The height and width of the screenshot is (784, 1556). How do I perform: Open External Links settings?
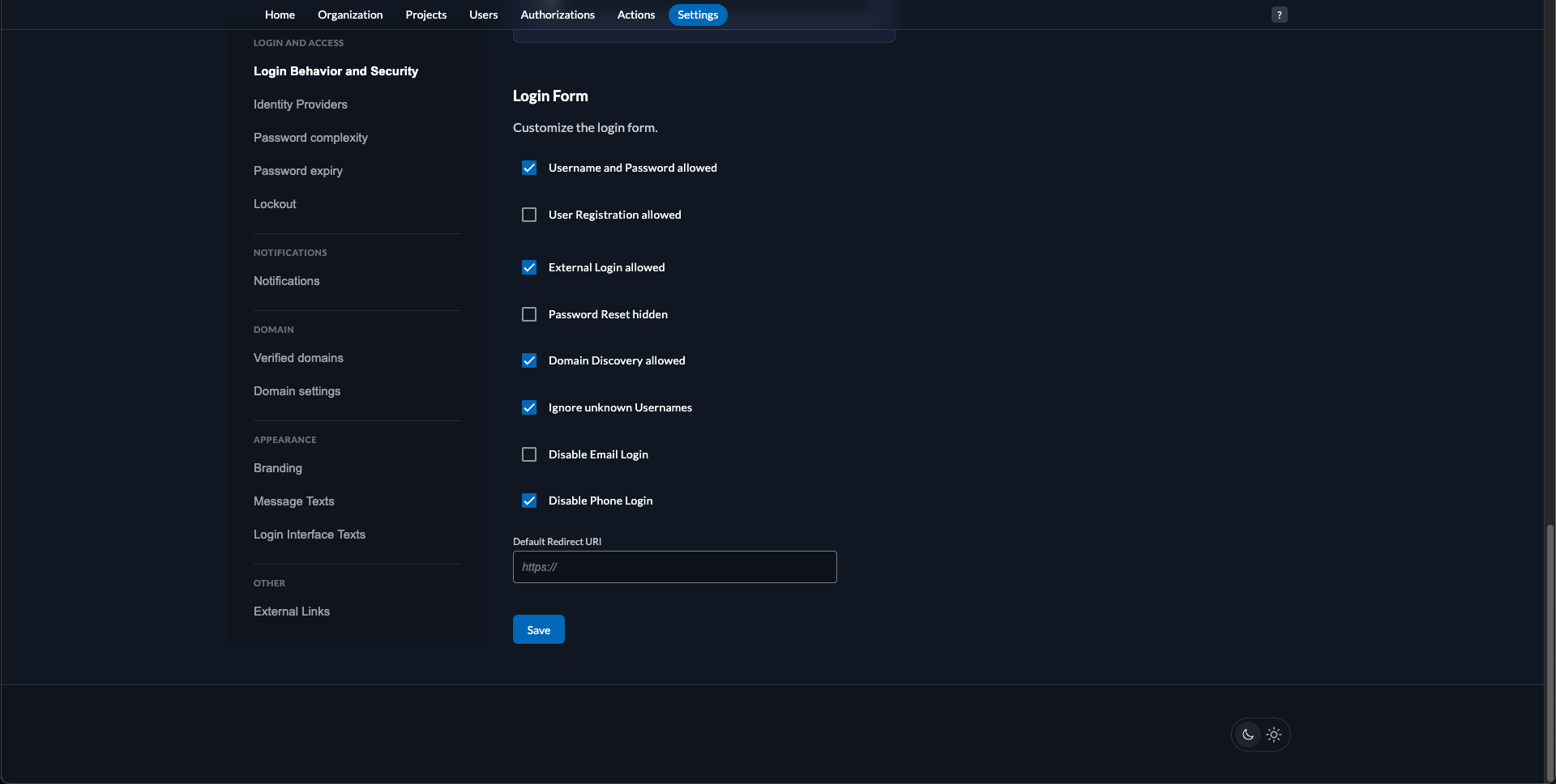coord(292,611)
